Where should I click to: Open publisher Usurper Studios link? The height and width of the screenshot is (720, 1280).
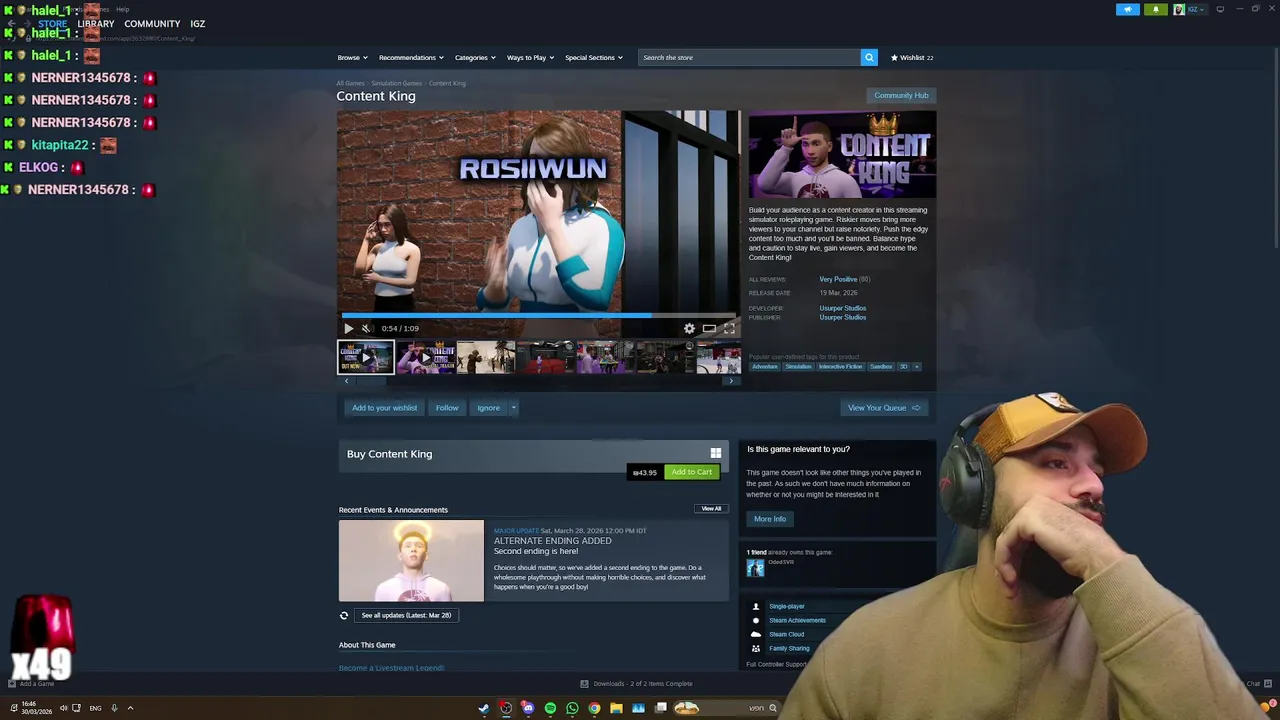843,317
